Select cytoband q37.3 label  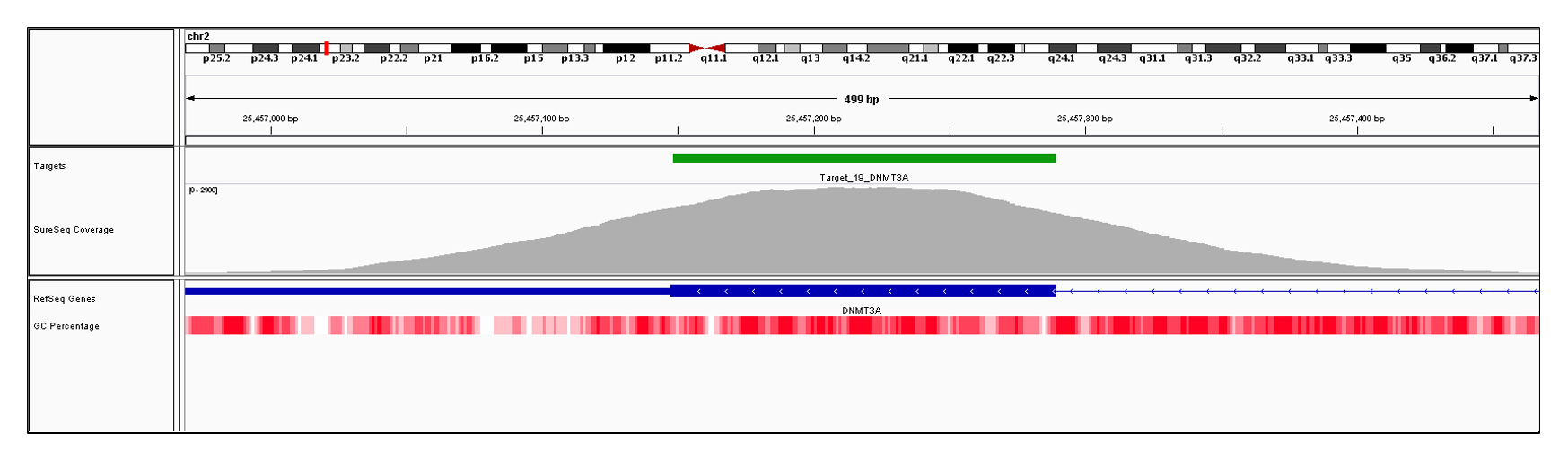pyautogui.click(x=1523, y=58)
